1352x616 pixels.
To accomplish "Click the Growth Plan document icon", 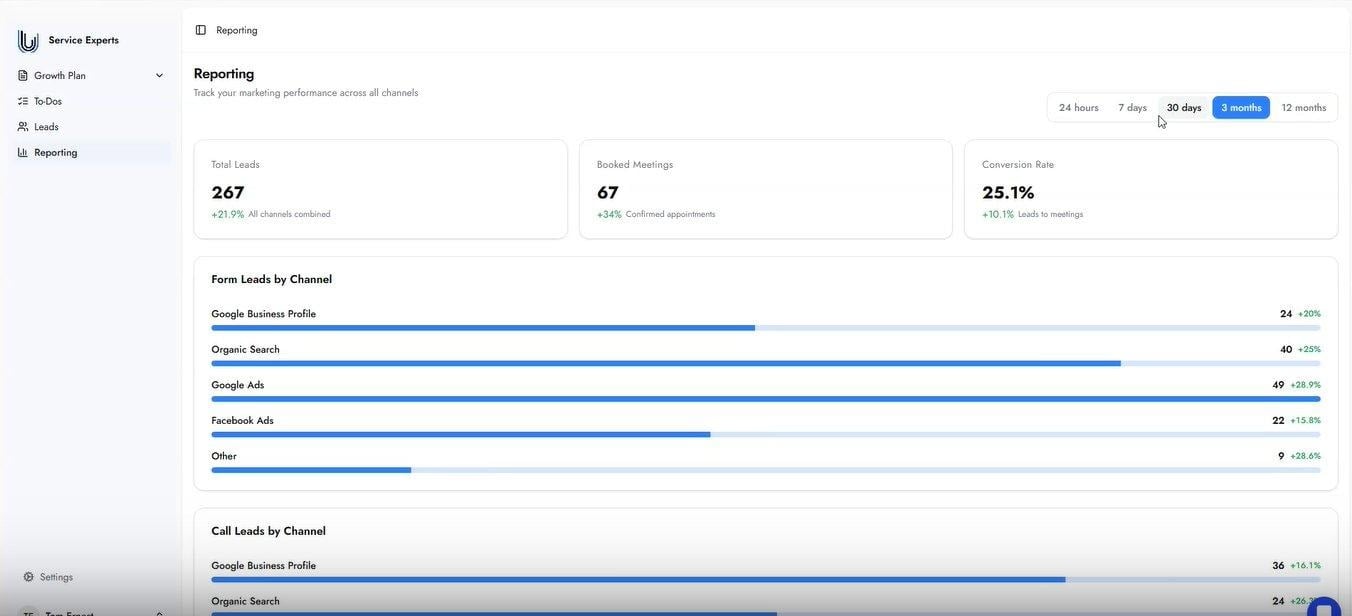I will tap(23, 76).
